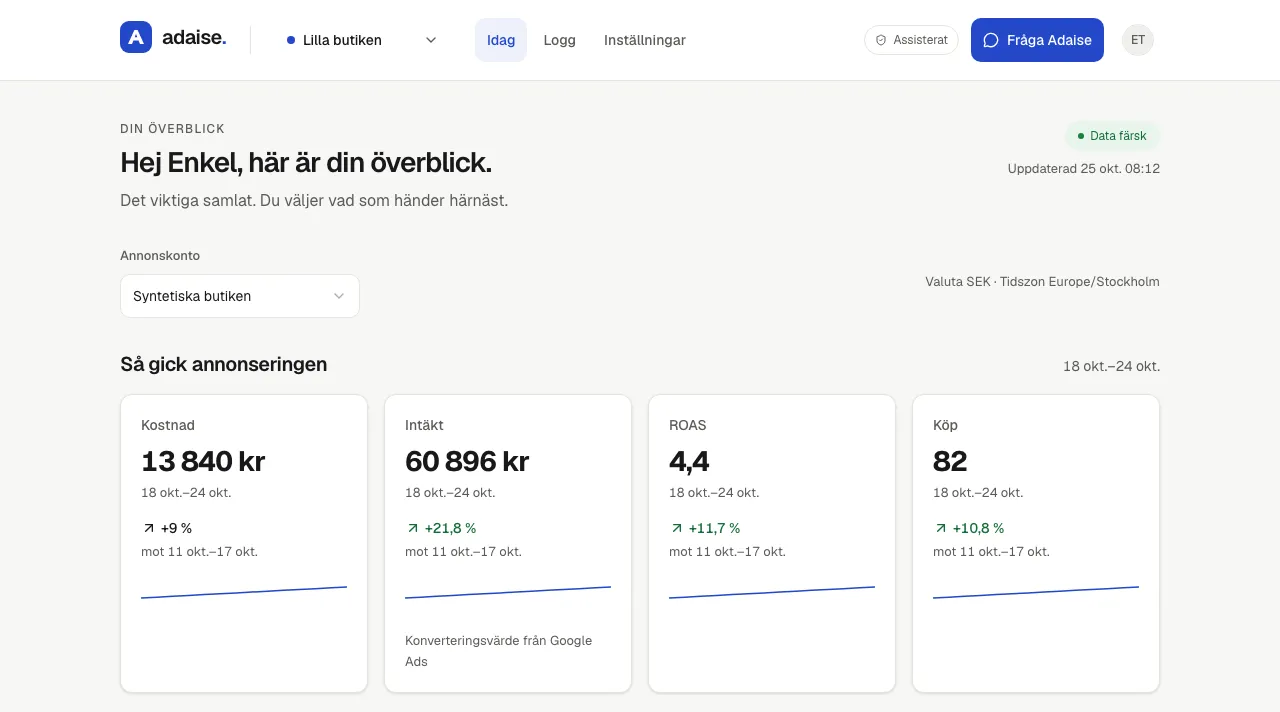Click the Konverteringsvärde från Google Ads note
The width and height of the screenshot is (1280, 712).
[498, 651]
